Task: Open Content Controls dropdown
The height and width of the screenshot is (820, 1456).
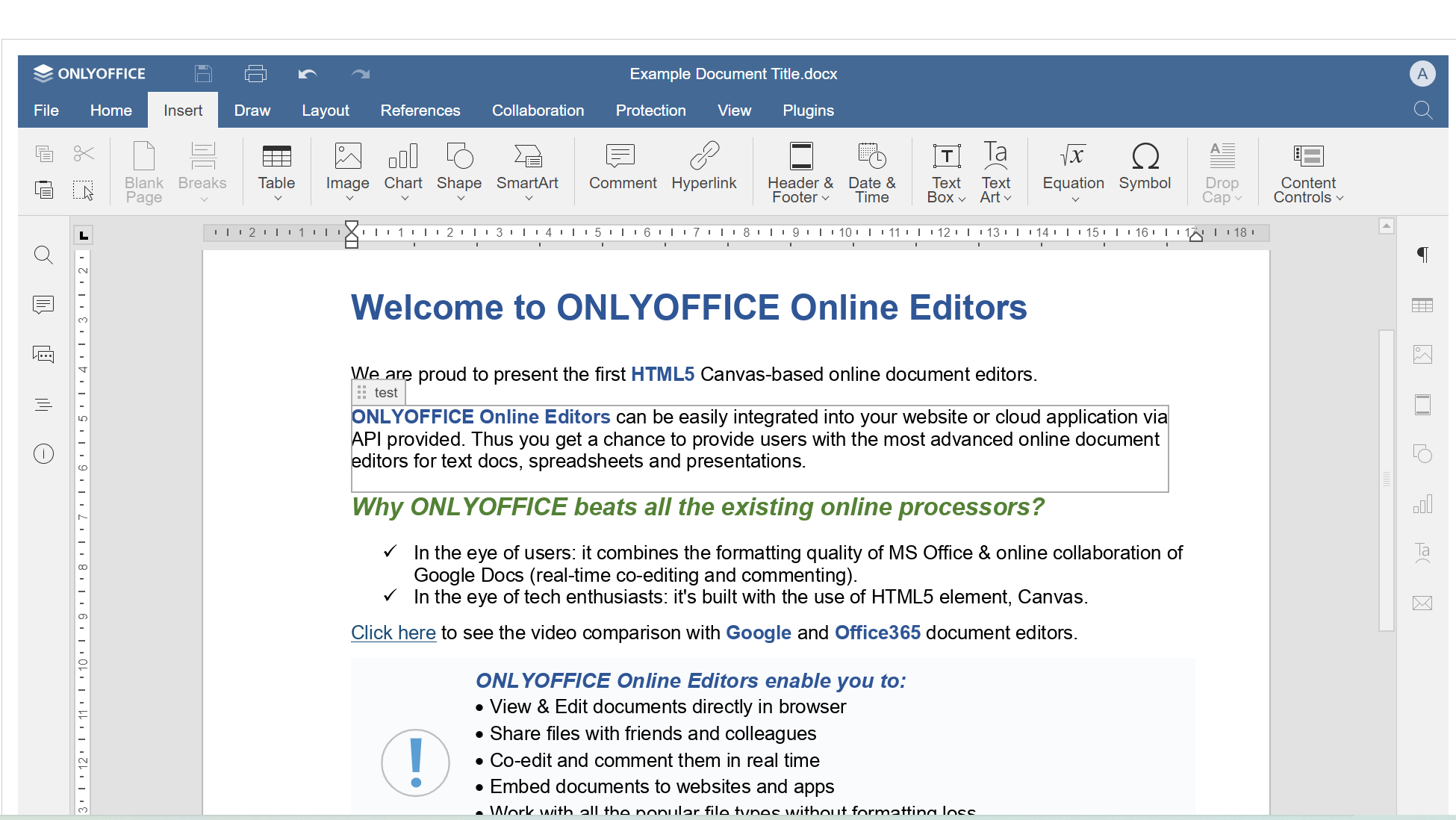Action: (x=1308, y=173)
